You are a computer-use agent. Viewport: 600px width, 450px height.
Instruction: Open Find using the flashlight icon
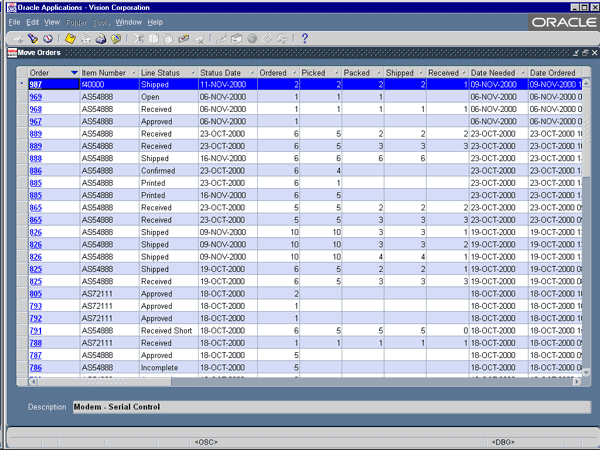pos(33,39)
